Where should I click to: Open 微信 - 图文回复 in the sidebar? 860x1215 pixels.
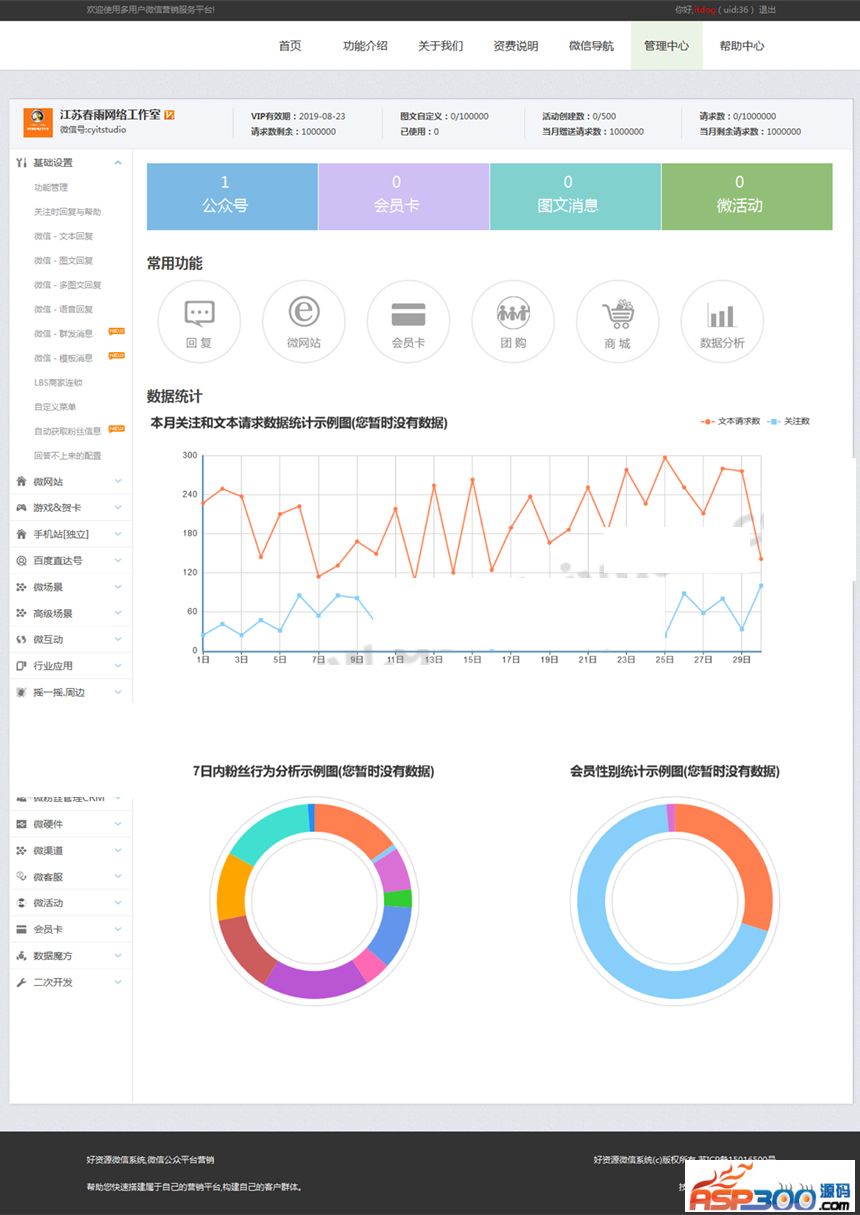63,260
